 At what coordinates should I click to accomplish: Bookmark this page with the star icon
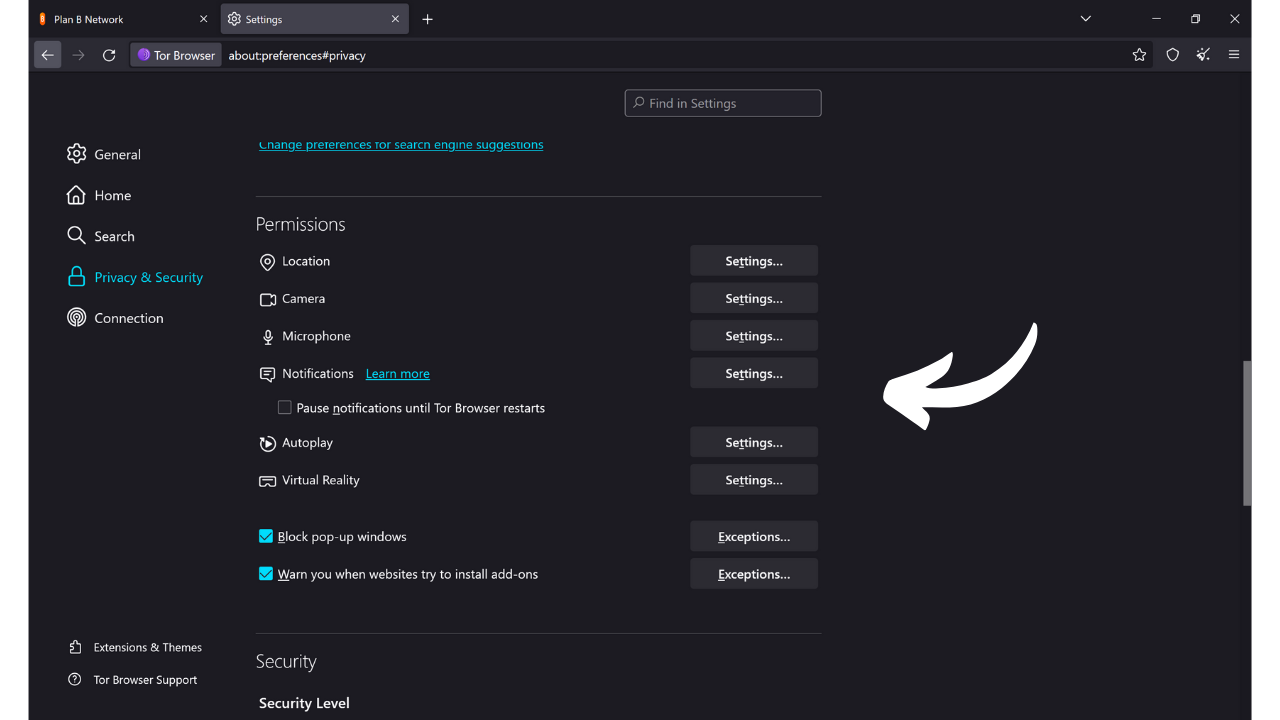pos(1139,55)
